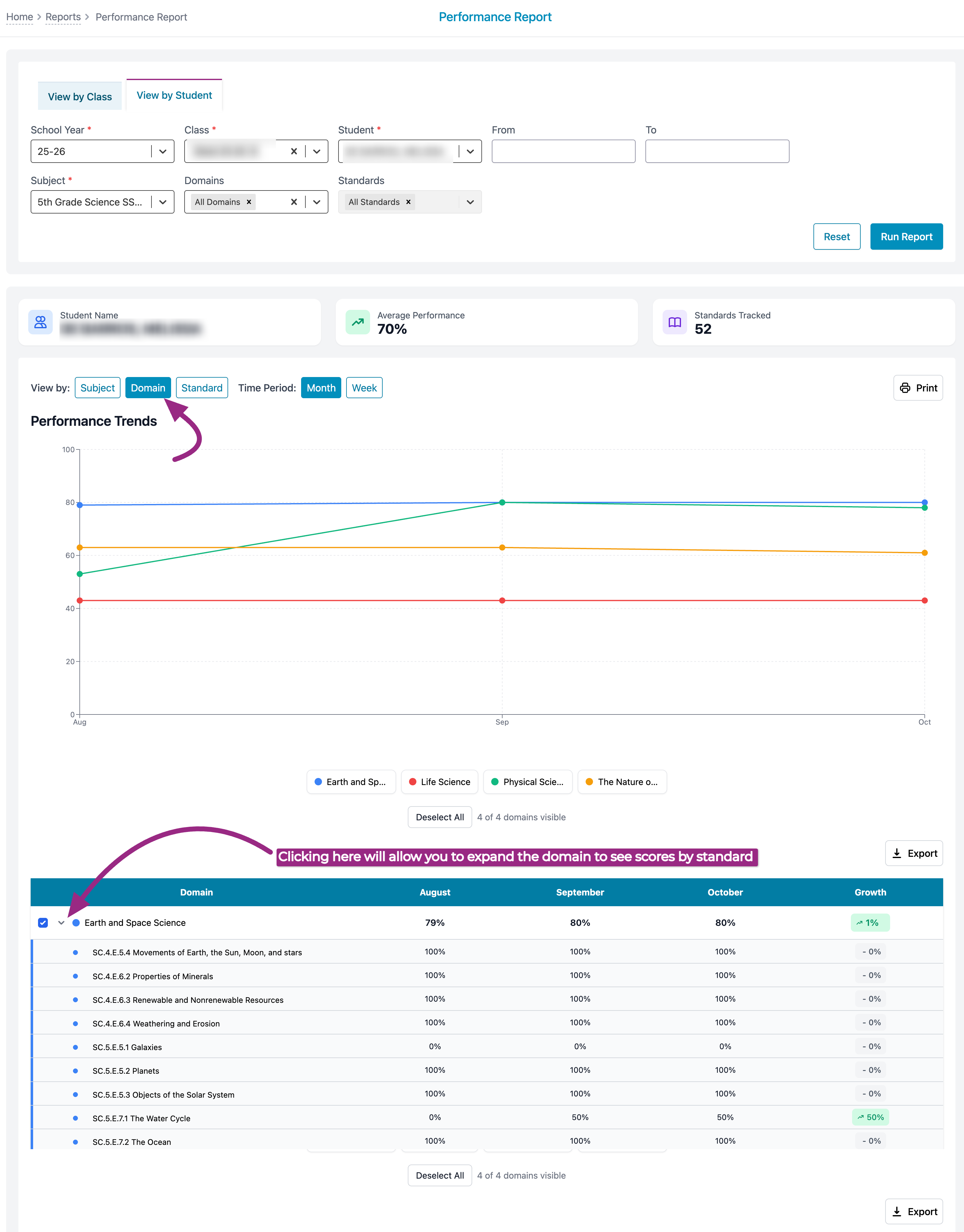This screenshot has width=964, height=1232.
Task: Clear the Class field selection
Action: click(293, 151)
